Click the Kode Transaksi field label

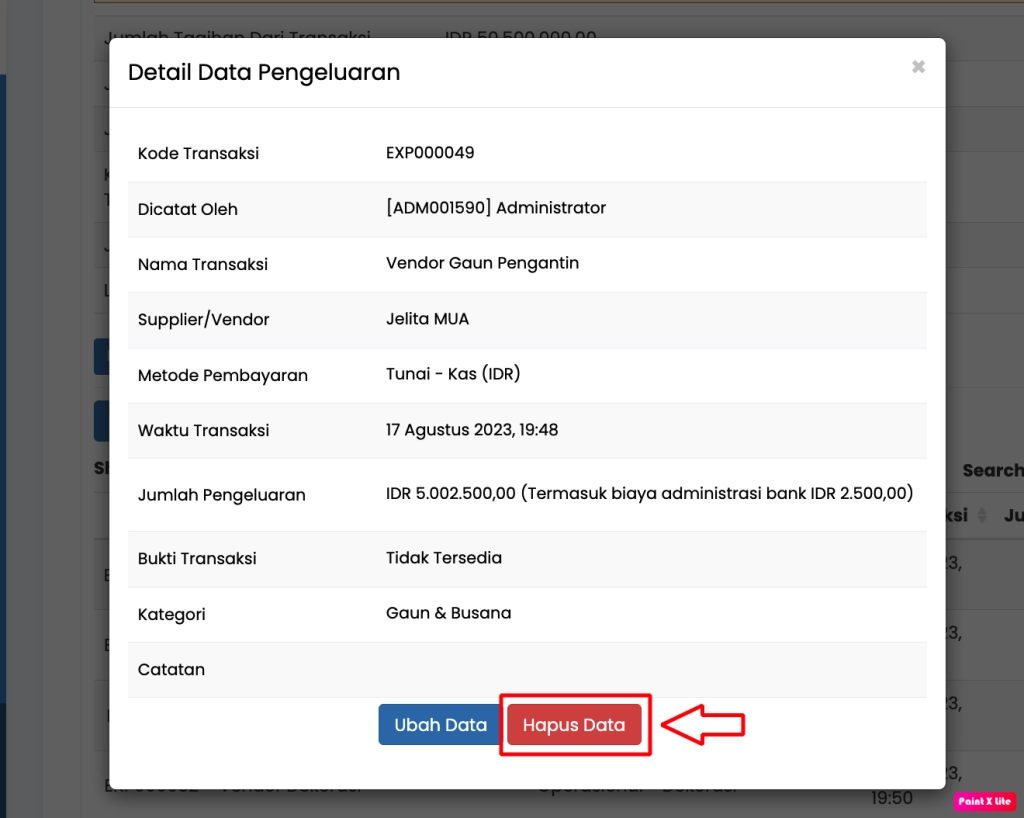(198, 153)
